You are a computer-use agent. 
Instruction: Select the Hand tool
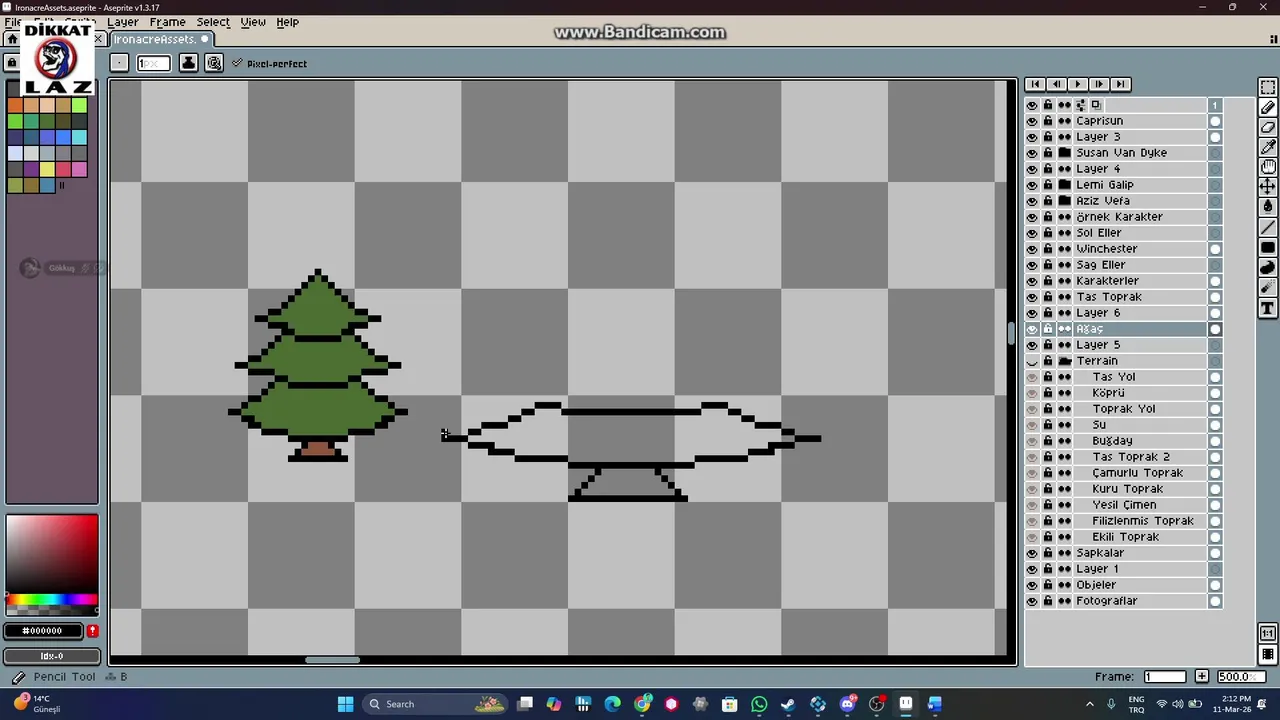(x=1267, y=167)
